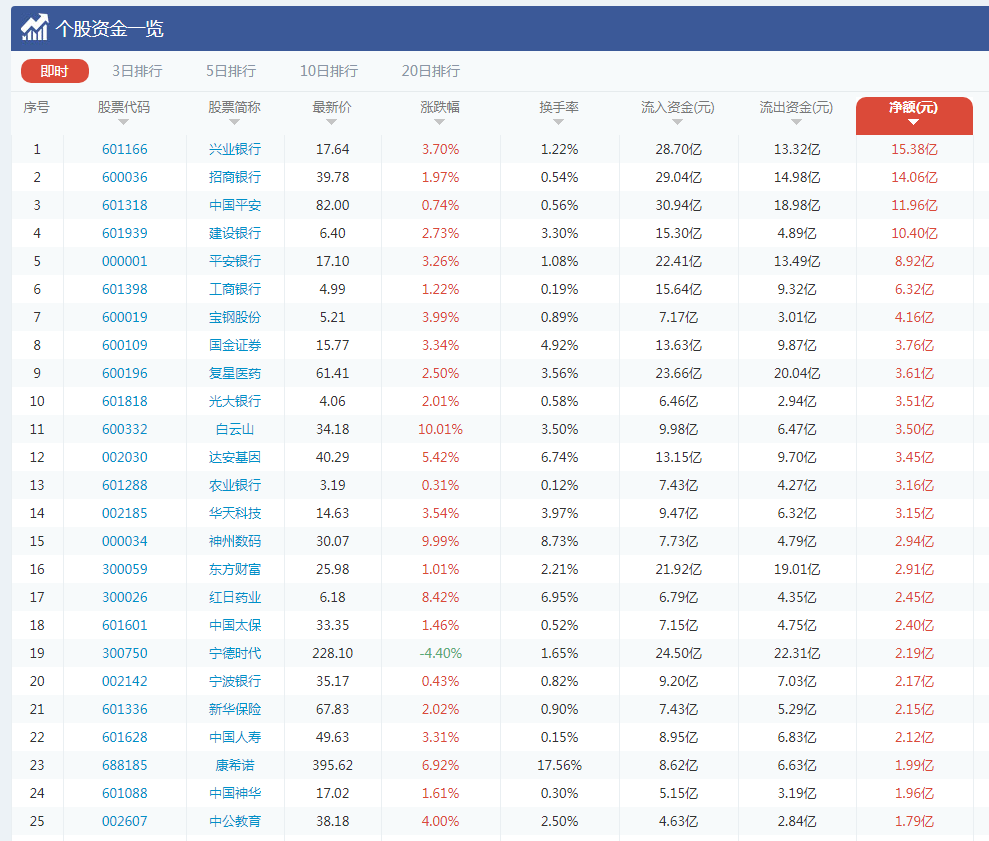The width and height of the screenshot is (989, 841).
Task: View the 20日排行 tab
Action: (x=431, y=71)
